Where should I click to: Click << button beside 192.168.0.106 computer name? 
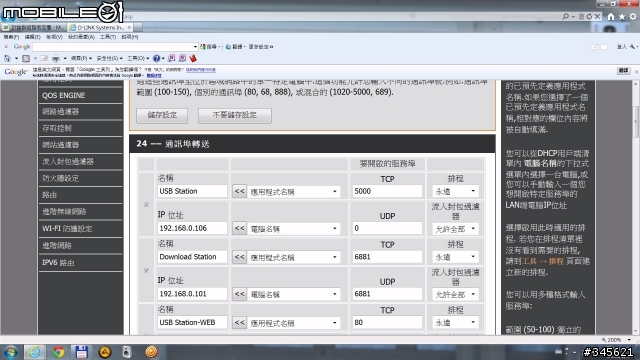point(239,228)
